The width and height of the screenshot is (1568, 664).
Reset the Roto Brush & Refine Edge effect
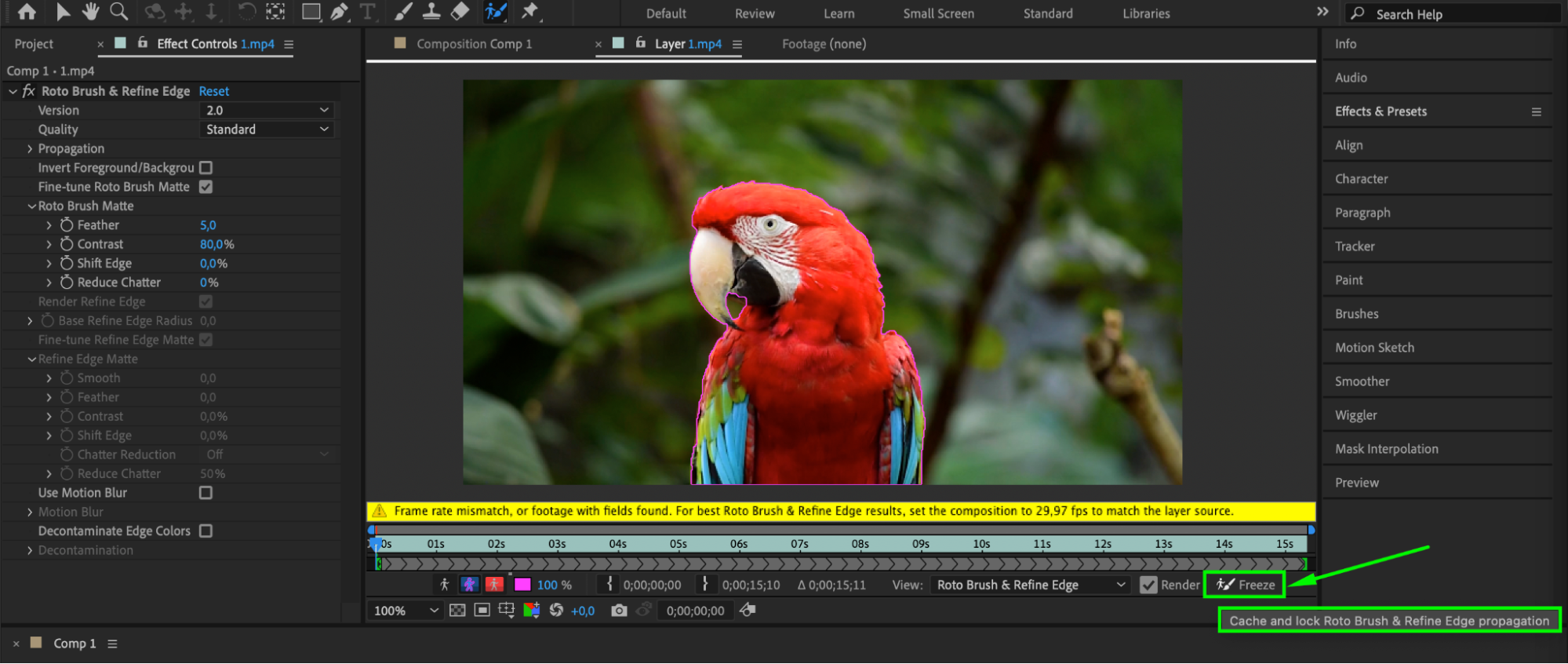(x=213, y=91)
